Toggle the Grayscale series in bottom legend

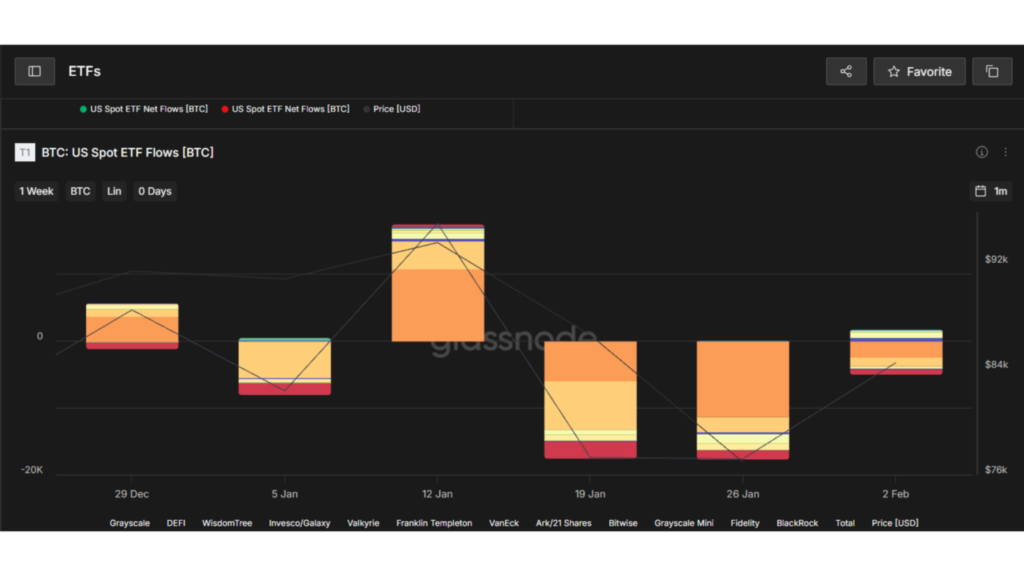click(129, 523)
